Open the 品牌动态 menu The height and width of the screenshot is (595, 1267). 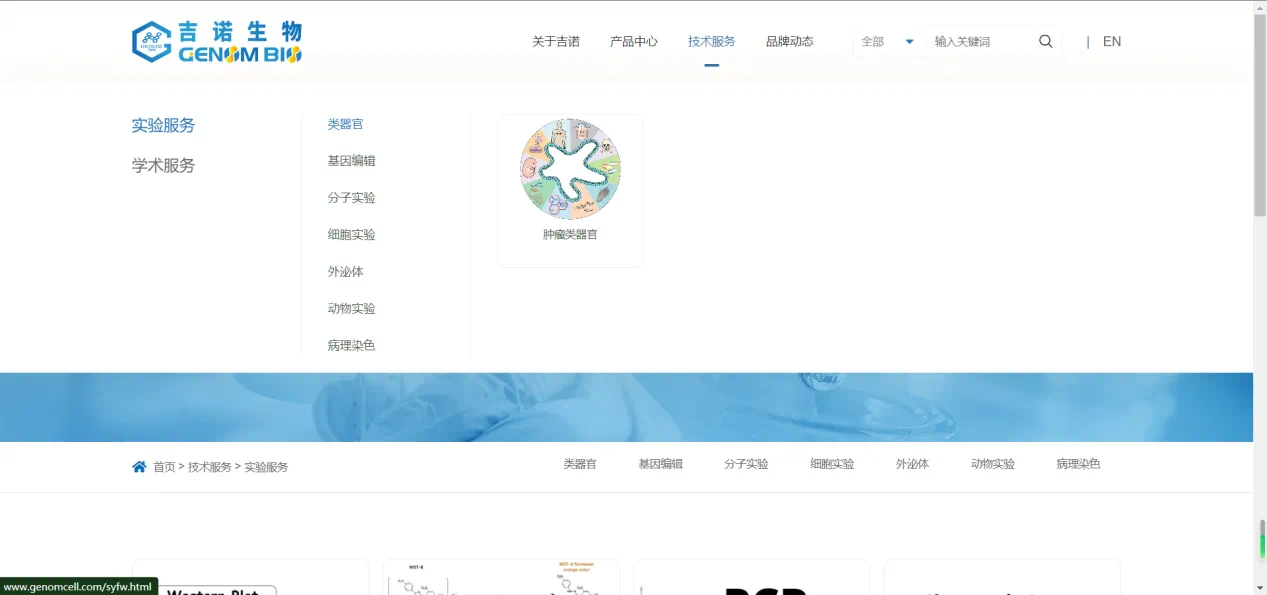pos(789,42)
